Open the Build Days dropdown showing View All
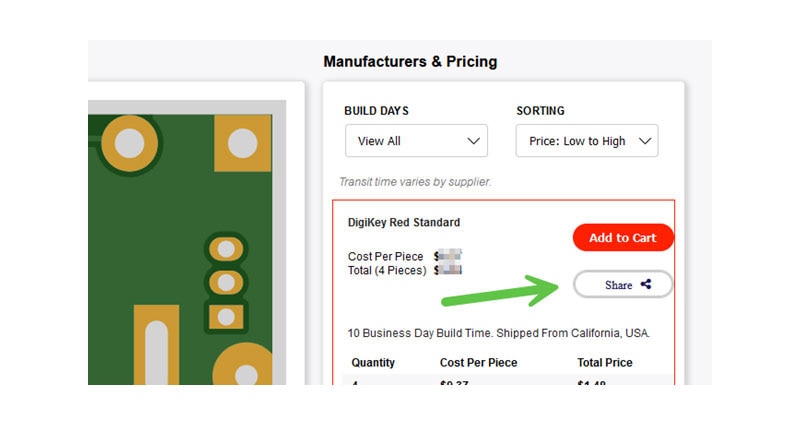Screen dimensions: 800x425 [x=416, y=141]
